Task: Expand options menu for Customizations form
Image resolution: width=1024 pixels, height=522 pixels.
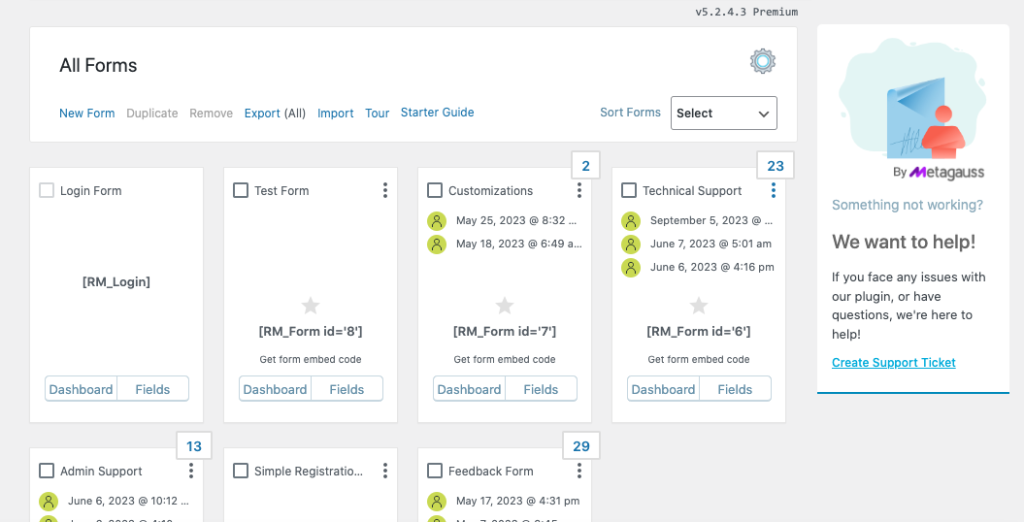Action: 579,190
